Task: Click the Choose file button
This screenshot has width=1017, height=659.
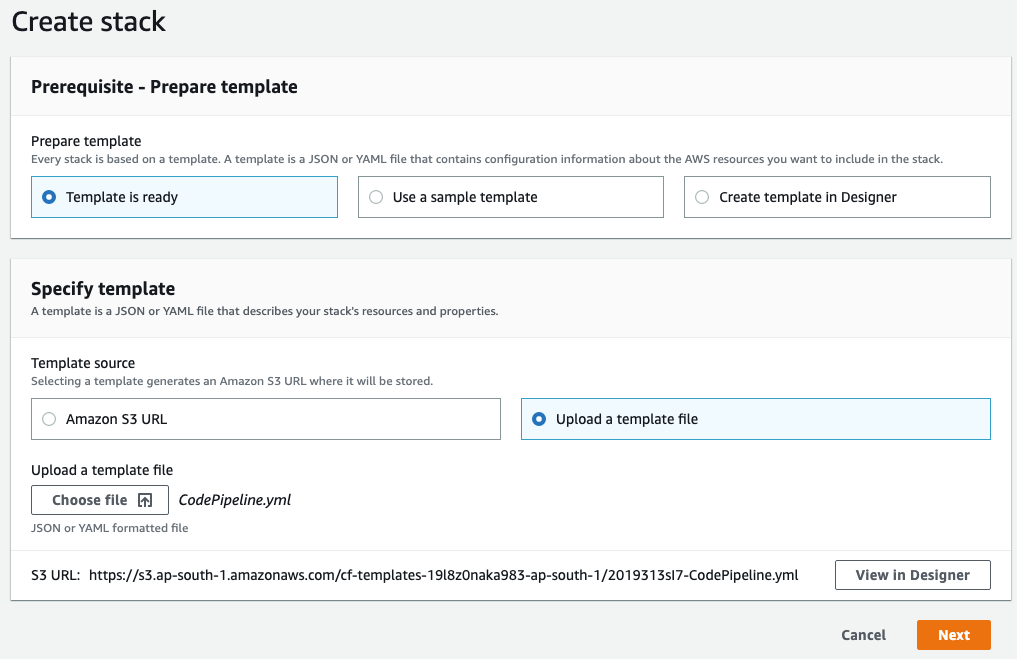Action: [100, 500]
